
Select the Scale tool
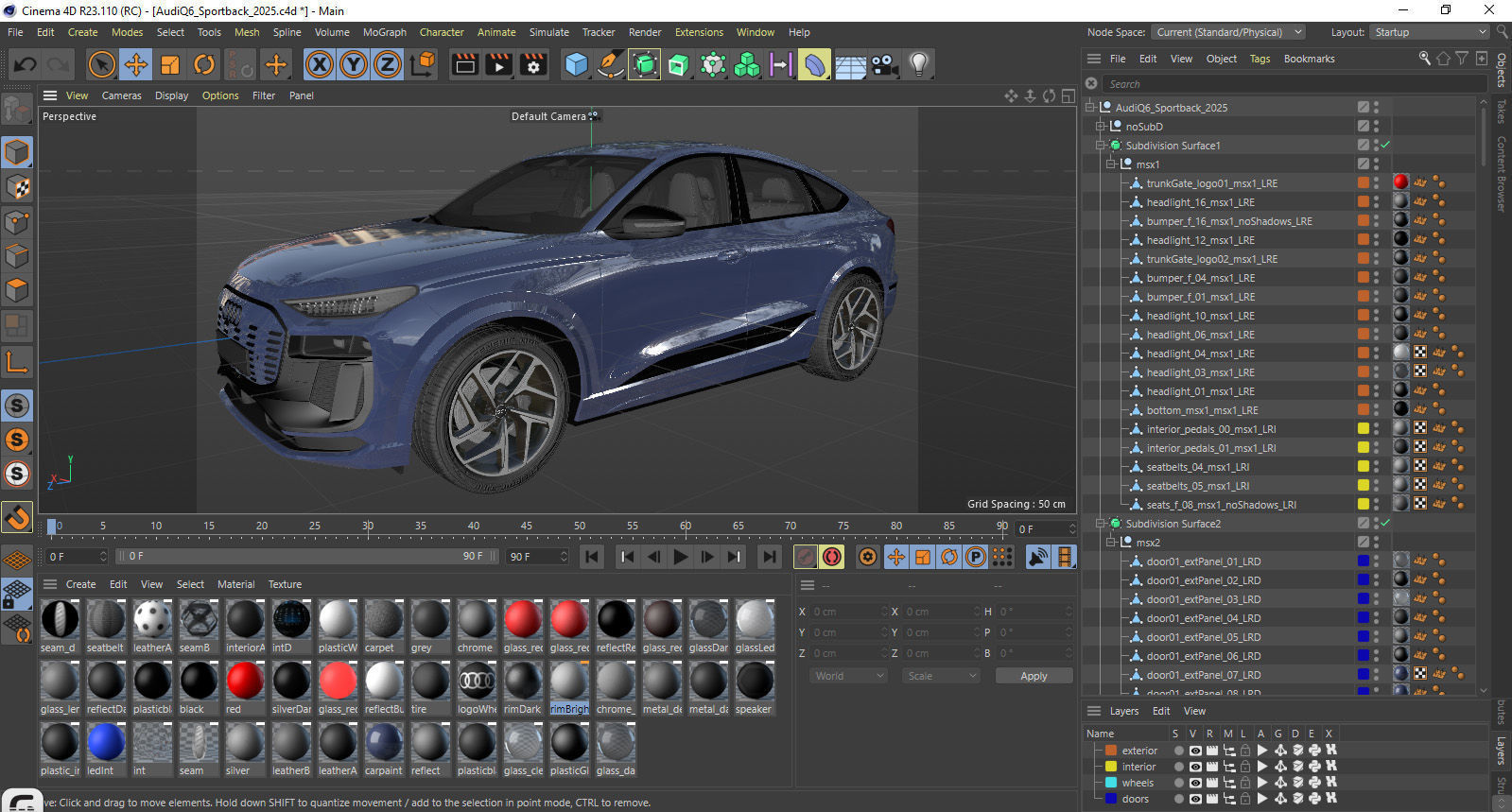pyautogui.click(x=170, y=64)
